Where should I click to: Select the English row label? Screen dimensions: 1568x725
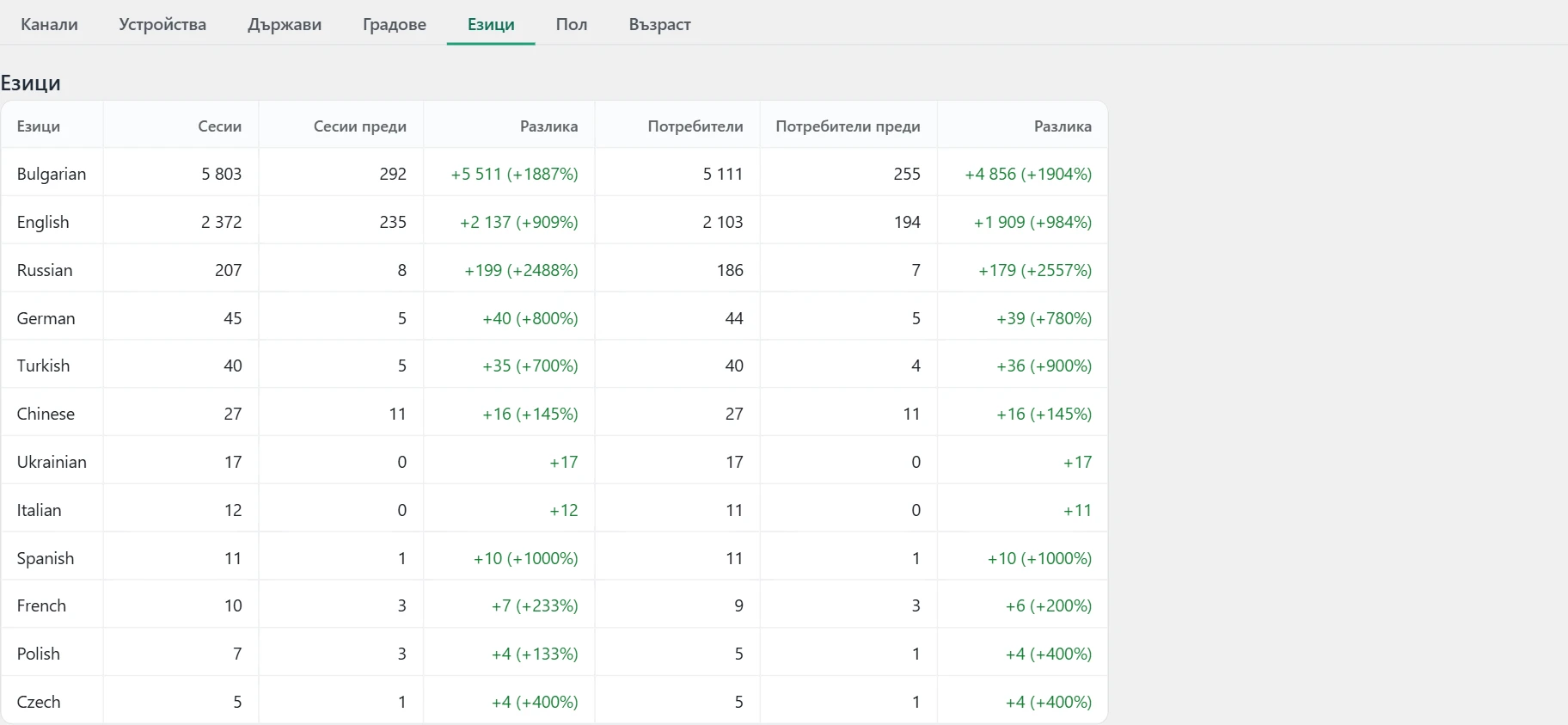click(43, 222)
